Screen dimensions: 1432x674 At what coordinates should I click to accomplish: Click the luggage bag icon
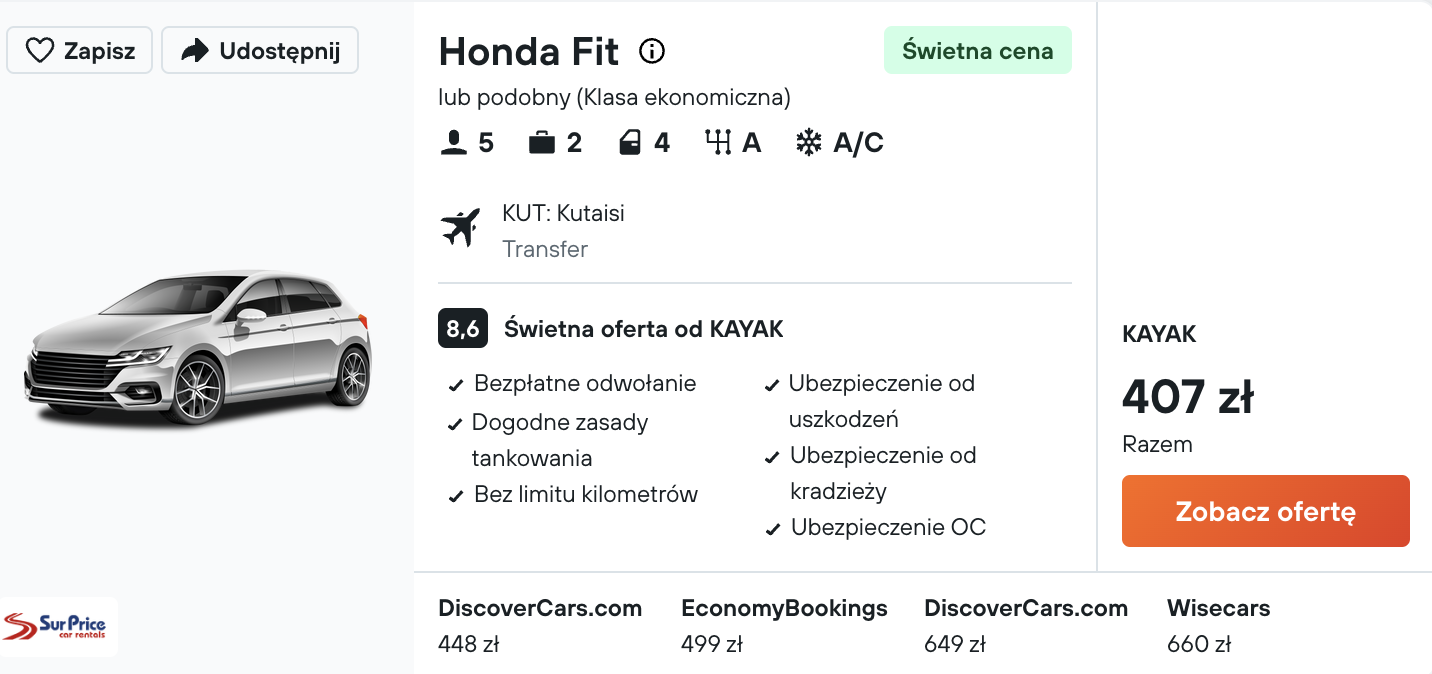tap(542, 143)
